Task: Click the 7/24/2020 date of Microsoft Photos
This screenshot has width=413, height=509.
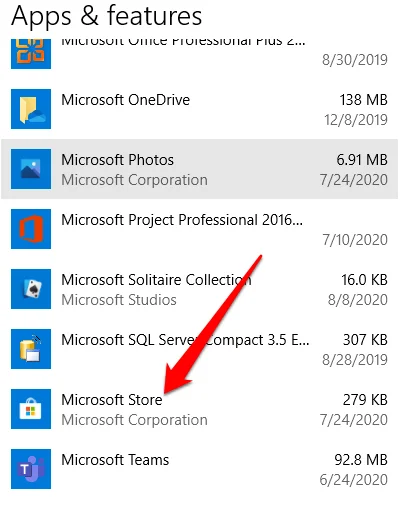Action: point(354,180)
